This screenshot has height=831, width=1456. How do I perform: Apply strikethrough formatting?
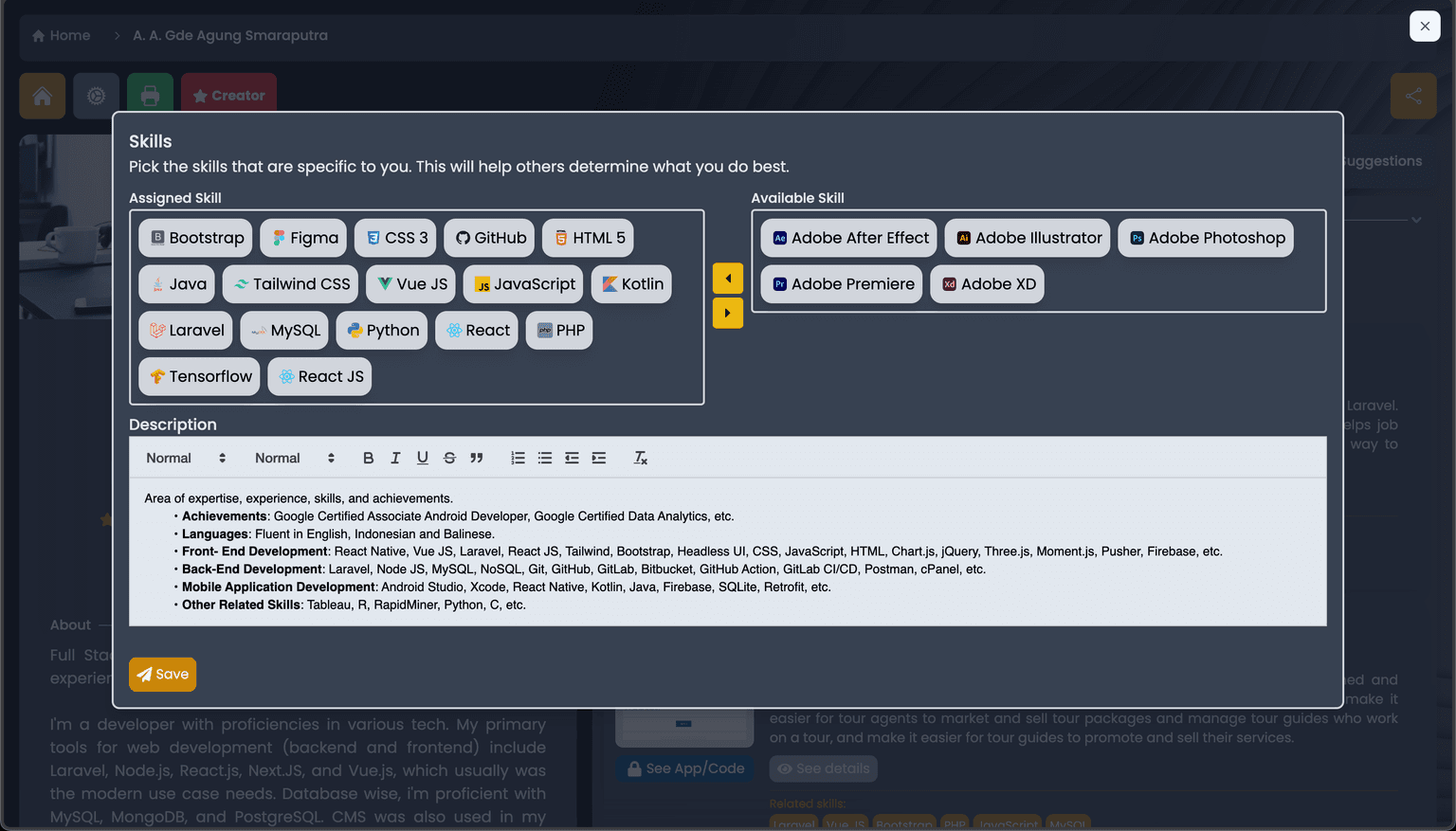point(449,458)
